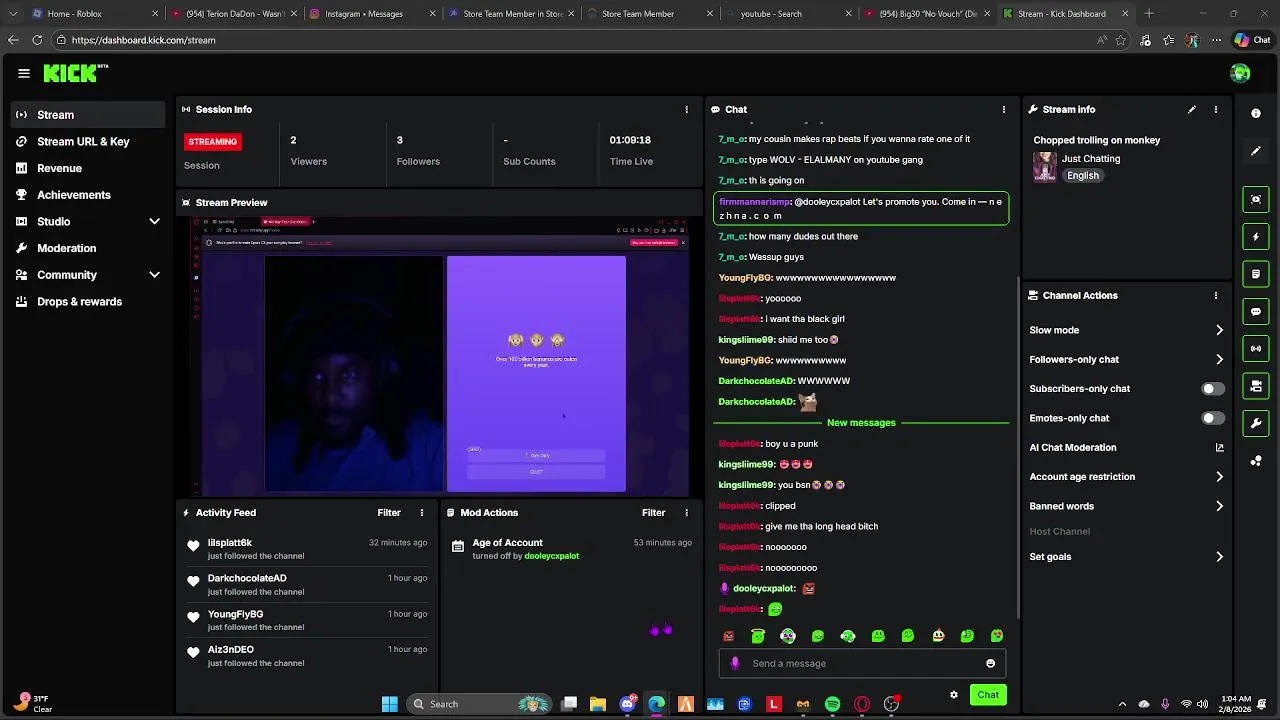The image size is (1280, 720).
Task: Edit stream info with pencil icon in panel header
Action: click(1191, 109)
